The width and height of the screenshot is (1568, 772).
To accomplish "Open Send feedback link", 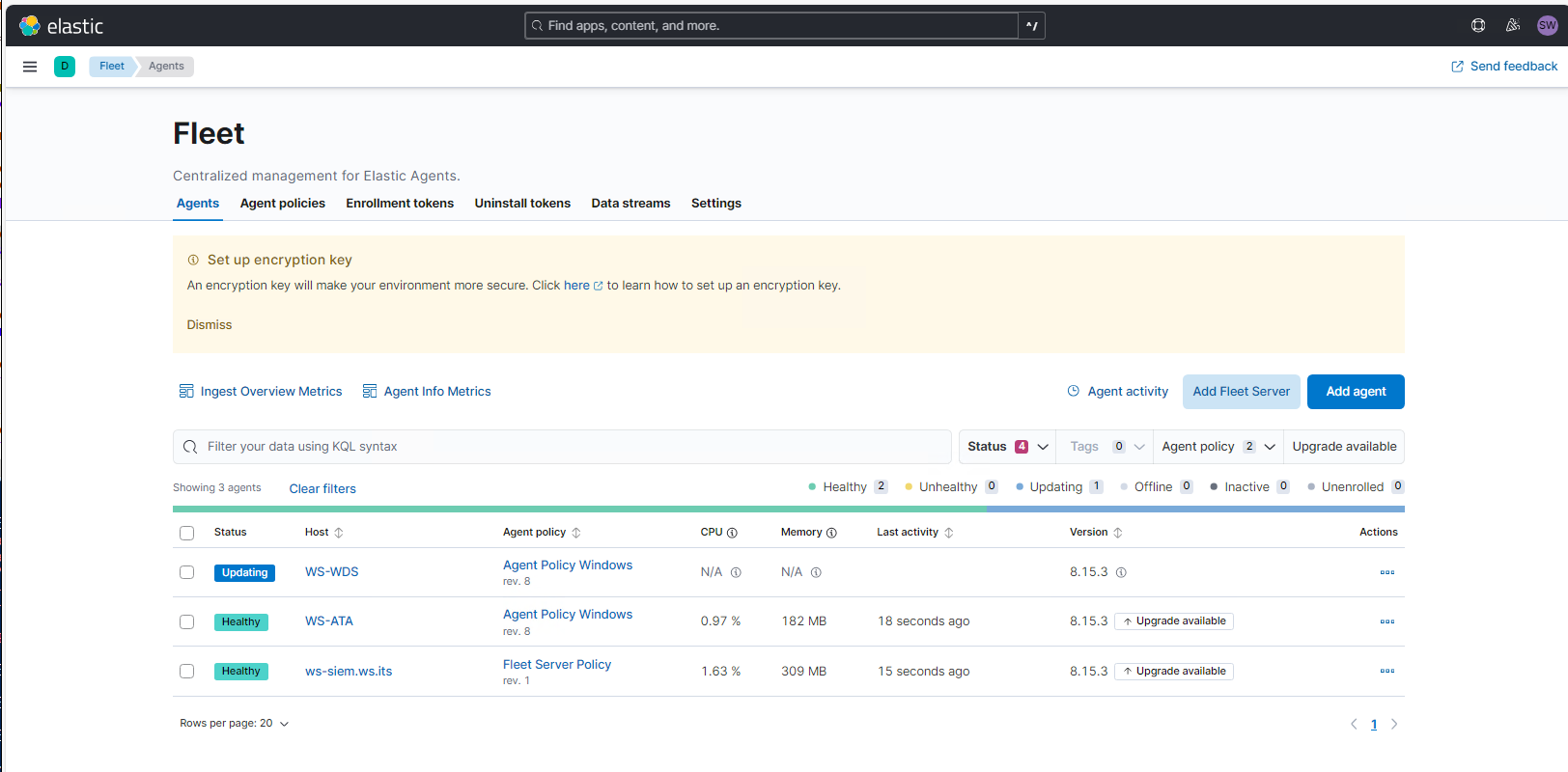I will (x=1504, y=67).
